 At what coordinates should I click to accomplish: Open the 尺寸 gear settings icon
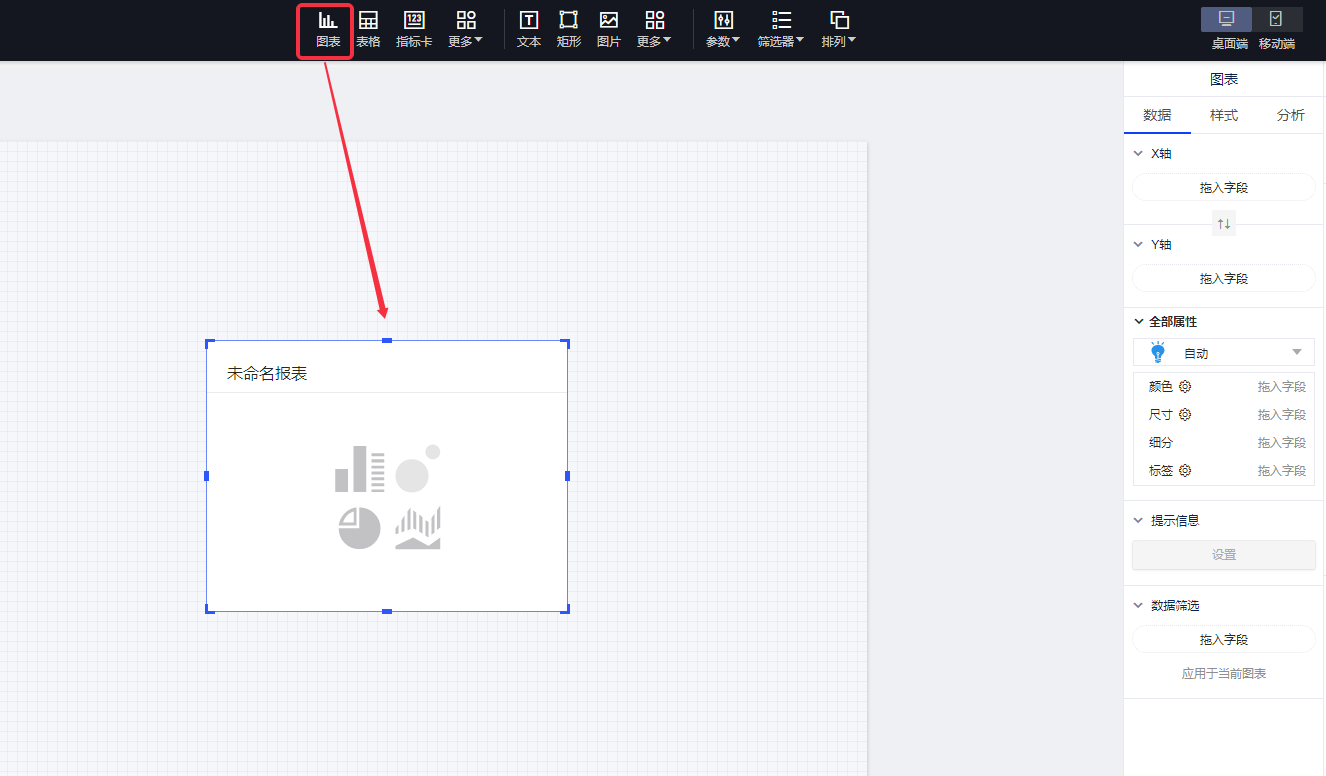[x=1185, y=415]
